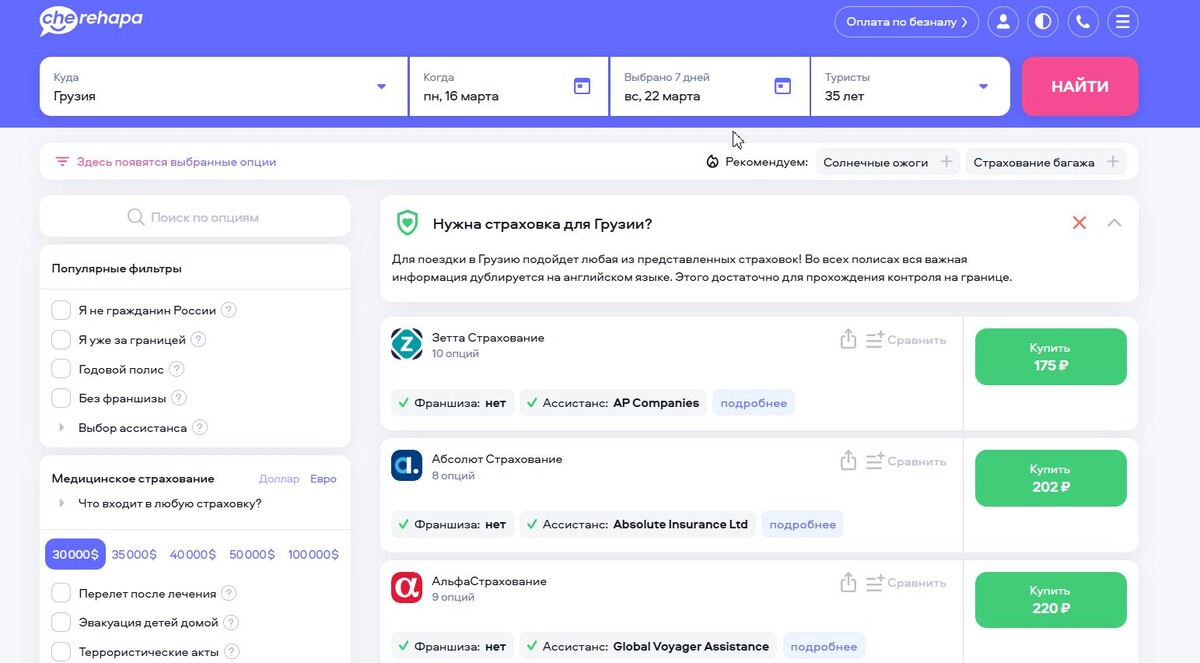The width and height of the screenshot is (1200, 663).
Task: Open the Cherehapa logo home link
Action: [x=91, y=20]
